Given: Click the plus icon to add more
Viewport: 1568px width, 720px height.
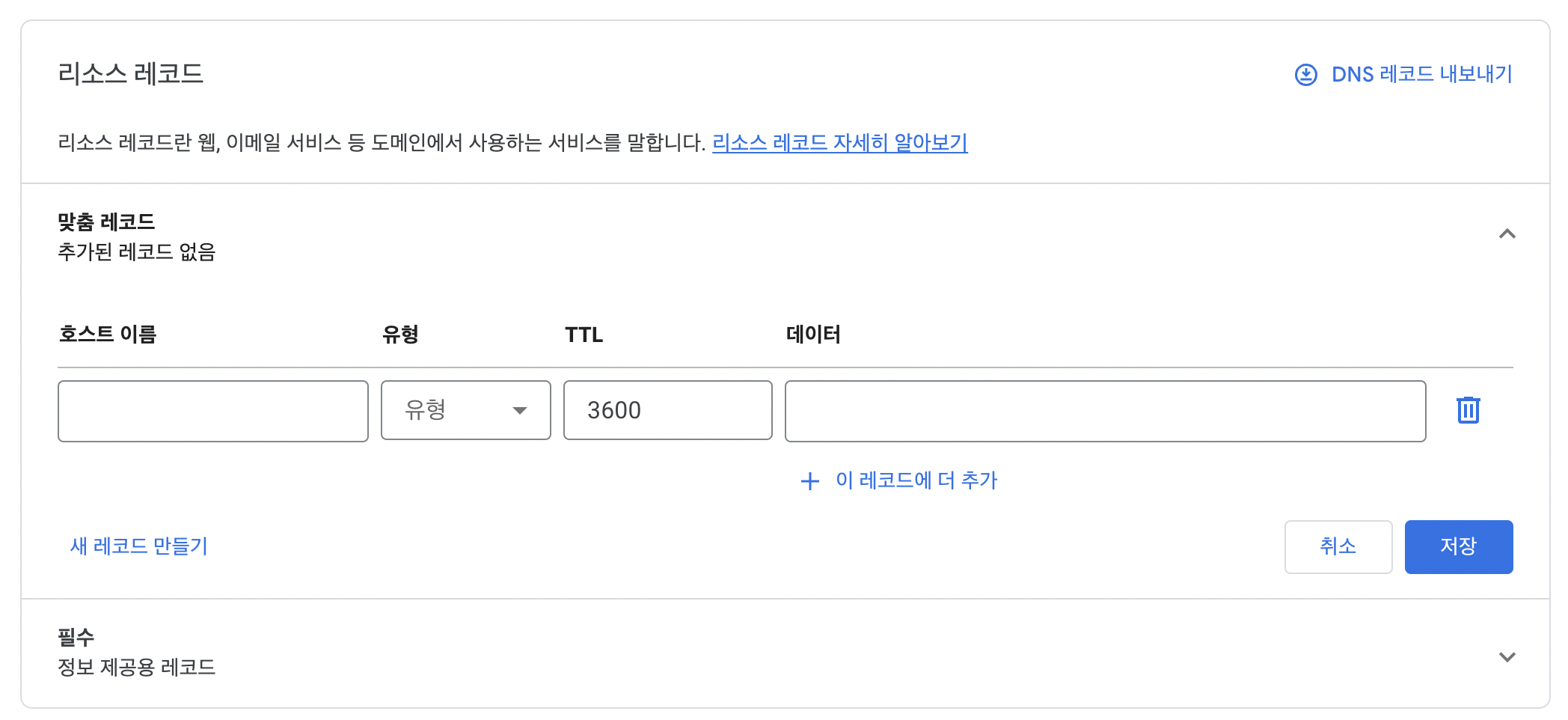Looking at the screenshot, I should pos(809,481).
